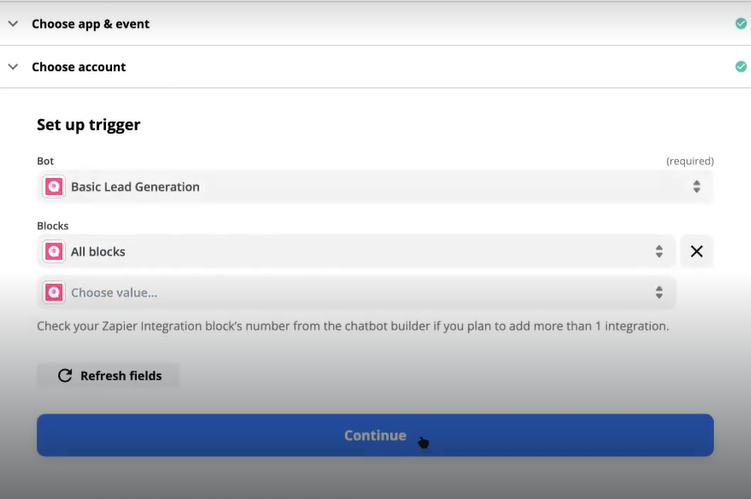Click the bot icon in the Basic Lead Generation field

[x=54, y=187]
